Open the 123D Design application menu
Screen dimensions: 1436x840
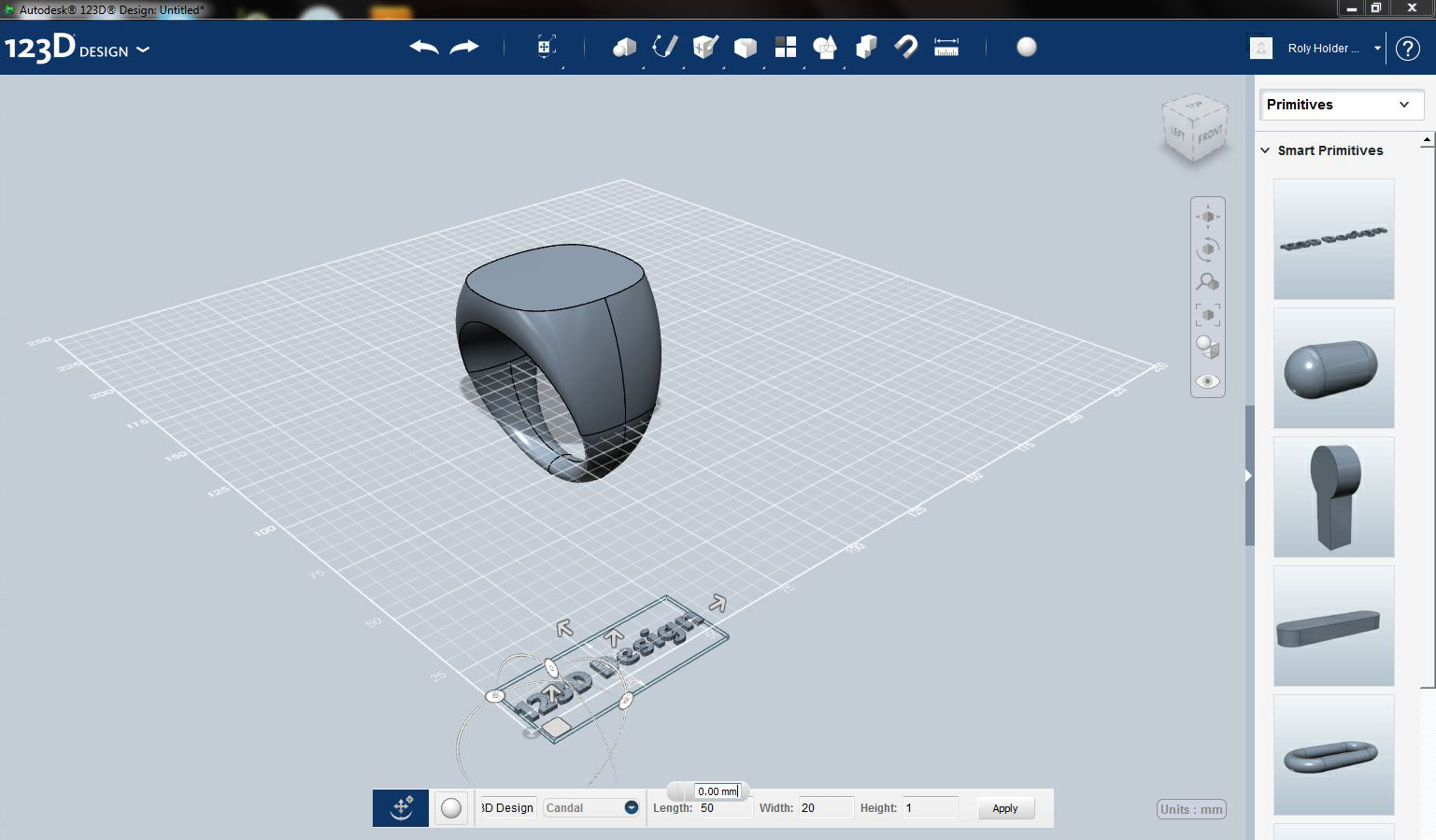[x=77, y=48]
